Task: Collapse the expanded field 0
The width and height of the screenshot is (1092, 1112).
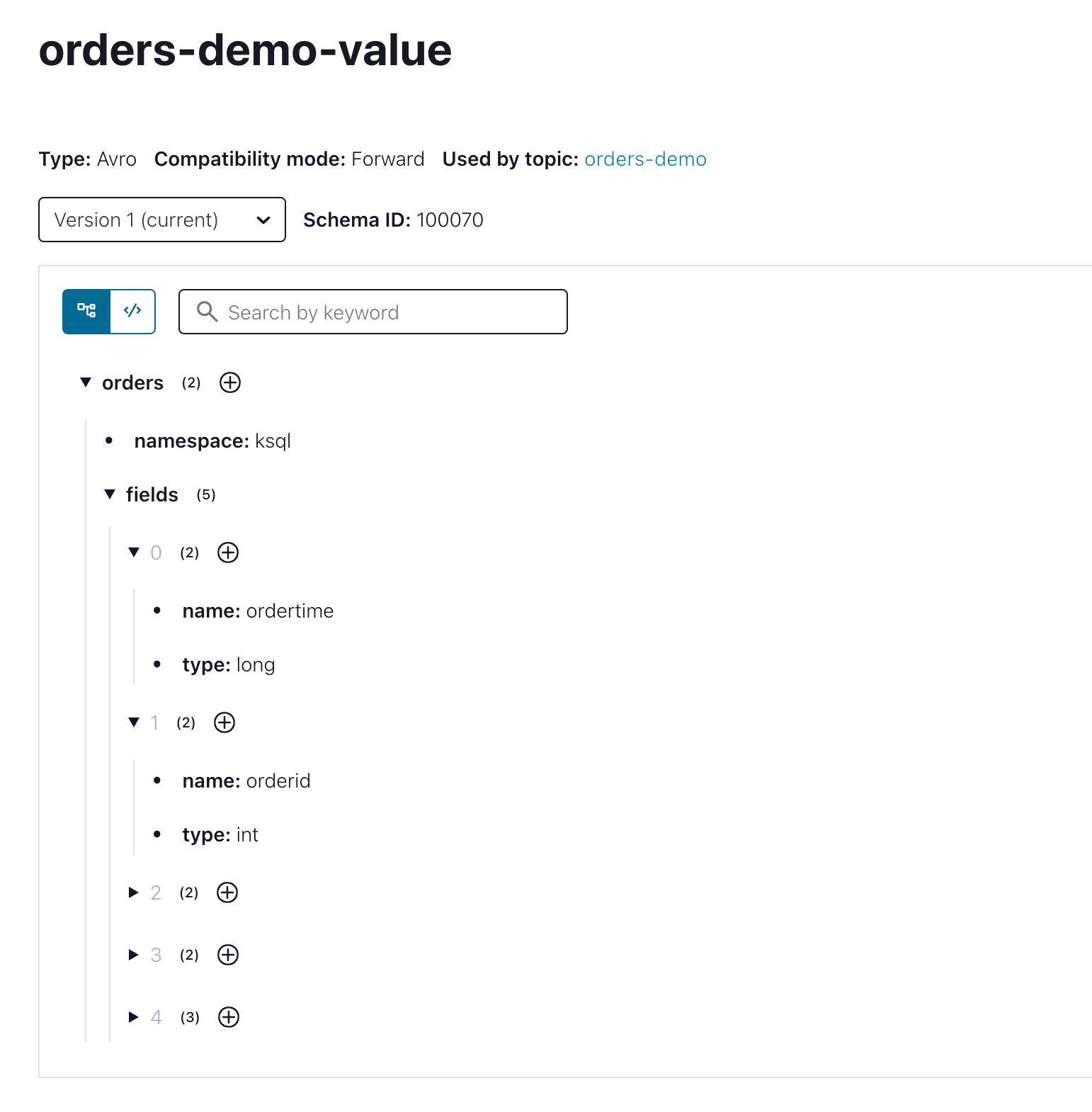Action: point(134,552)
